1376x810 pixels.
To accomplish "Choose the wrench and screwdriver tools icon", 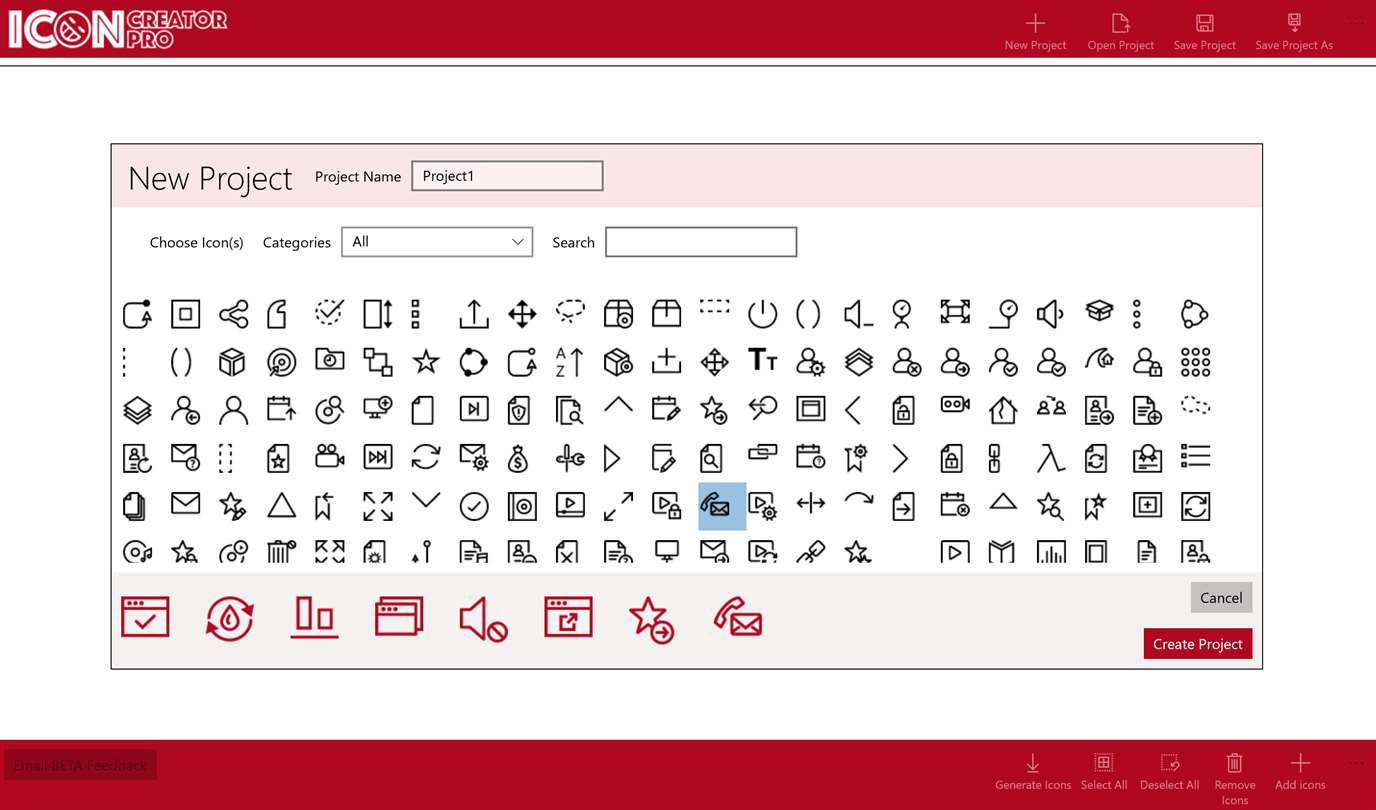I will click(570, 458).
